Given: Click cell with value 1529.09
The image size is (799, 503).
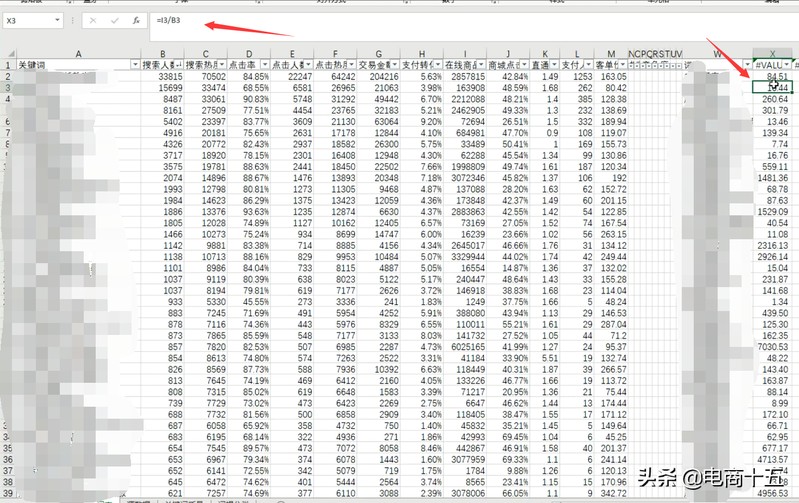Looking at the screenshot, I should (773, 211).
